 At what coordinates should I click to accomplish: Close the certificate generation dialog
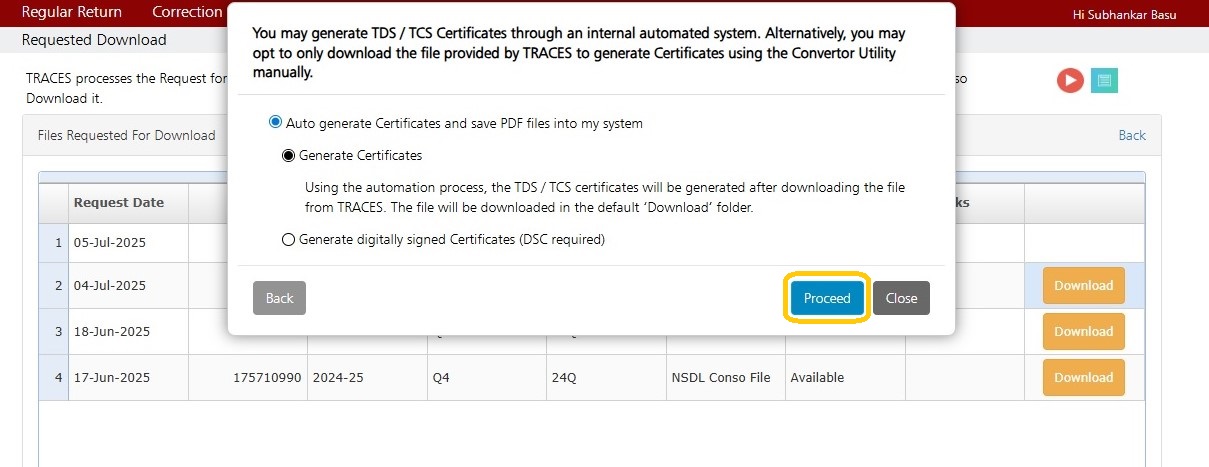pyautogui.click(x=901, y=298)
